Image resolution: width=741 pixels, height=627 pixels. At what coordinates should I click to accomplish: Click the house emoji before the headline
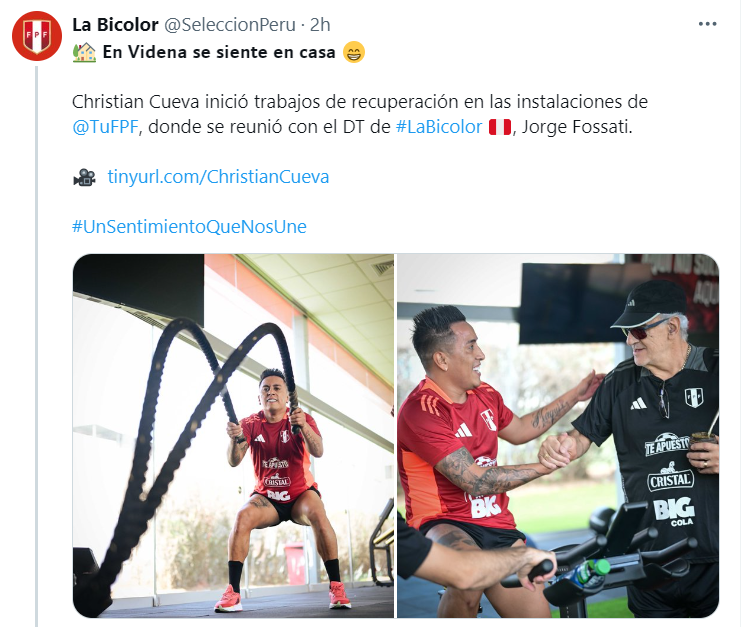coord(84,52)
